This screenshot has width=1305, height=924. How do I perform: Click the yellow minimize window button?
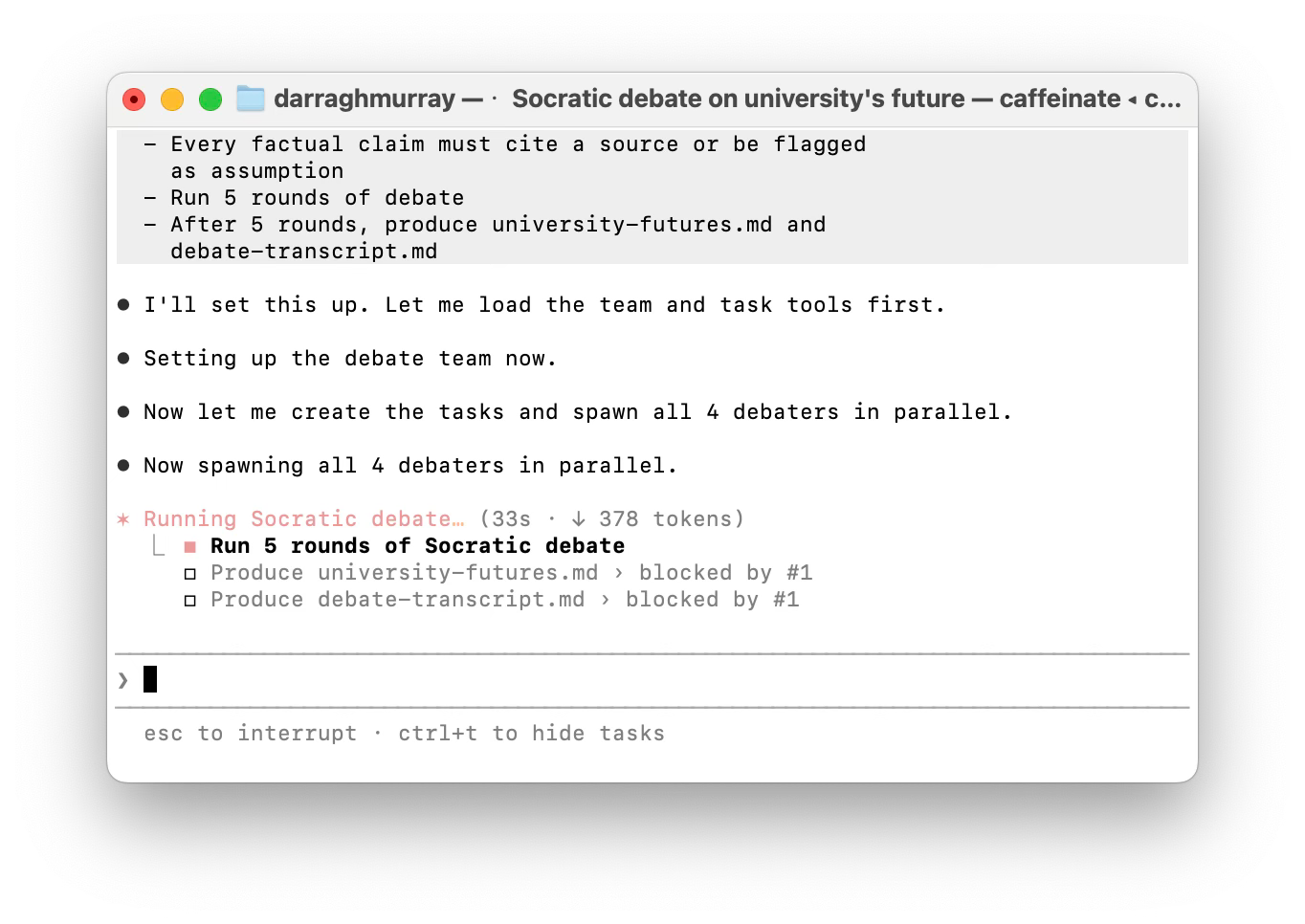[x=172, y=99]
